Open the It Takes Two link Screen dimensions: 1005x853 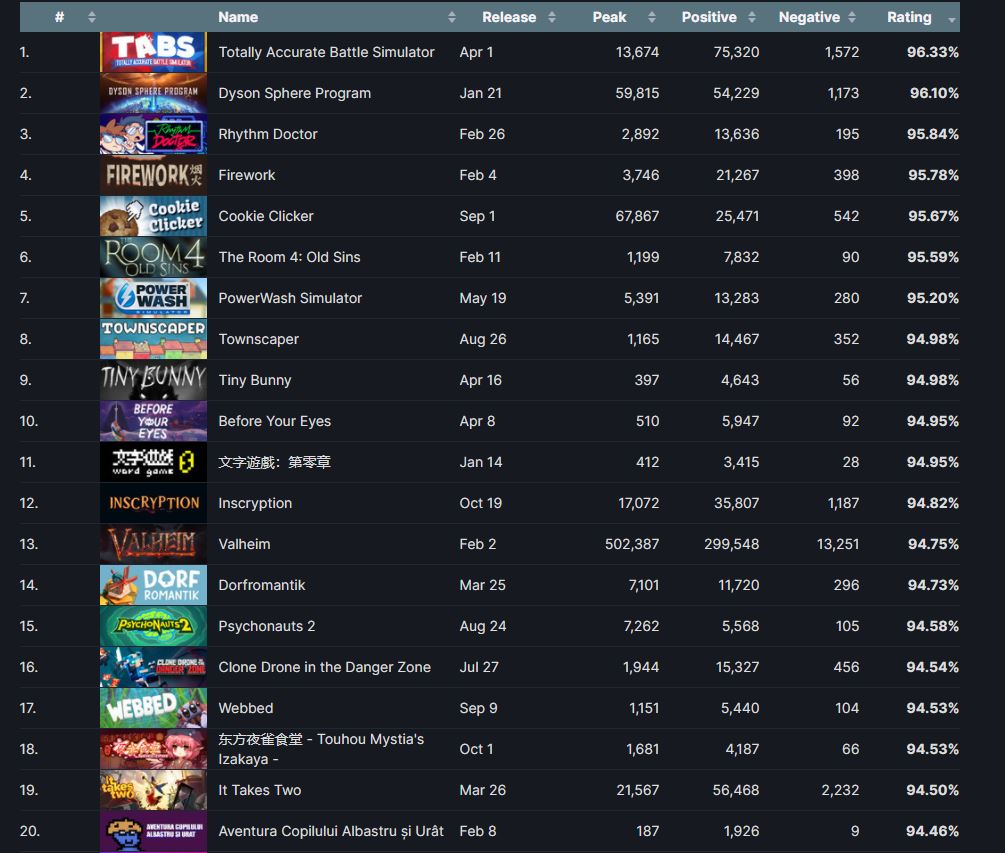[260, 790]
